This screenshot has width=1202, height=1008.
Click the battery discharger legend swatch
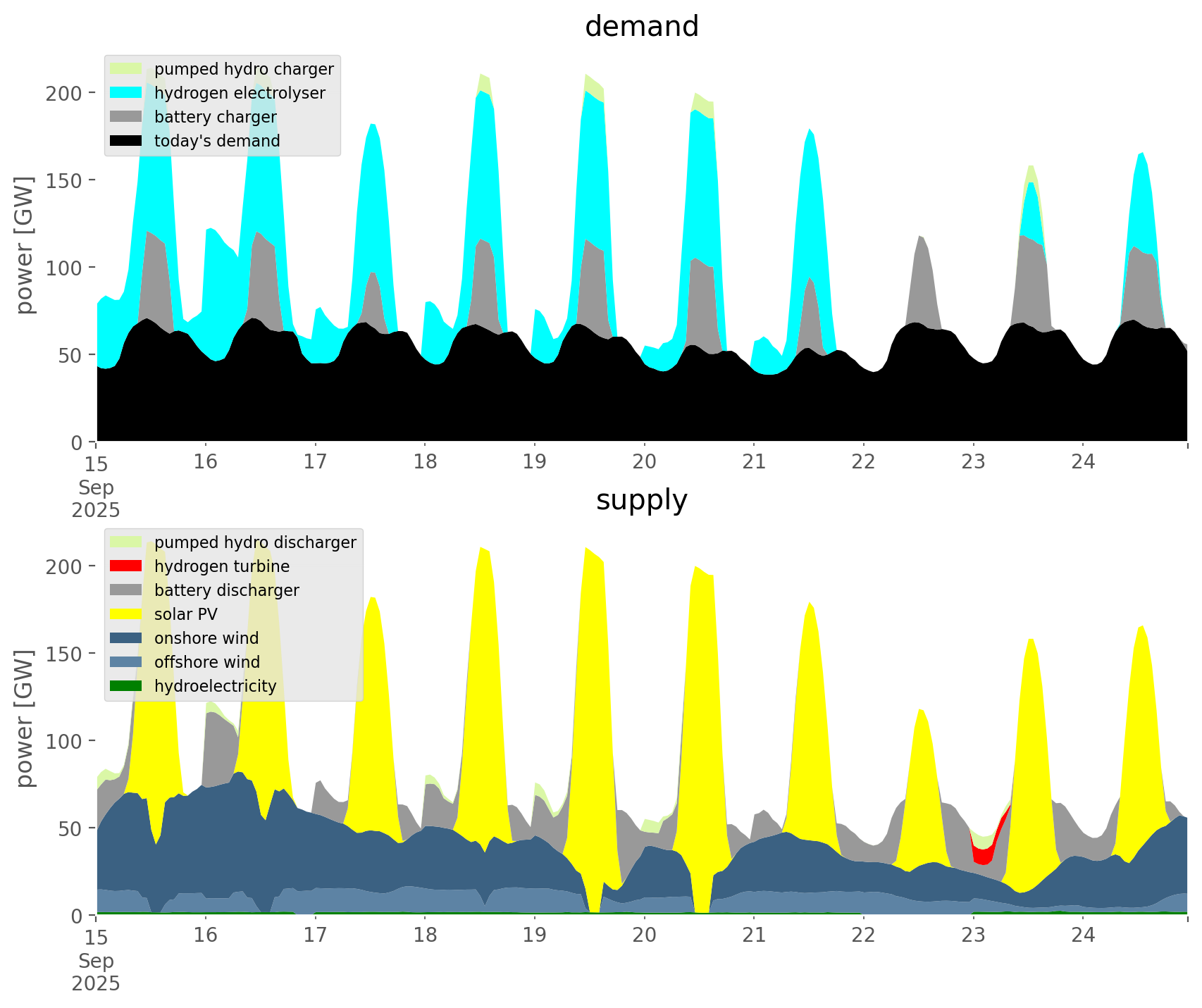point(126,590)
